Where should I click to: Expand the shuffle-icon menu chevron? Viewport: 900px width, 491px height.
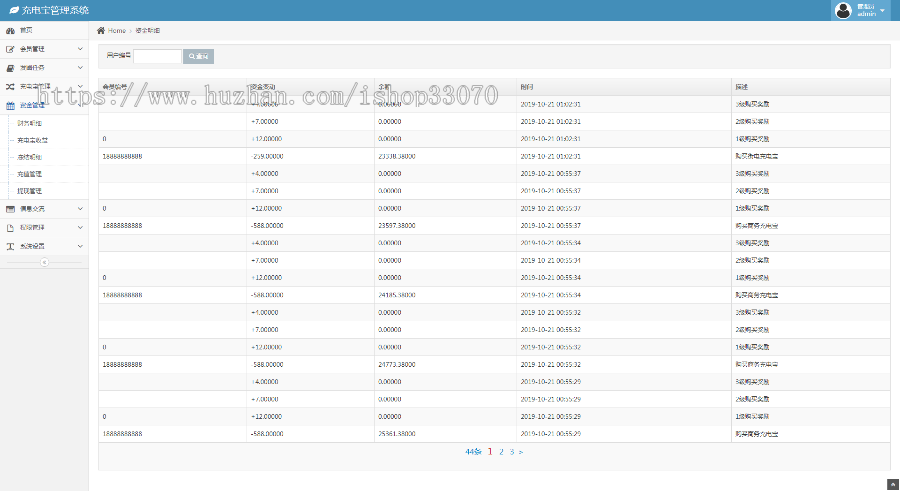pyautogui.click(x=80, y=86)
